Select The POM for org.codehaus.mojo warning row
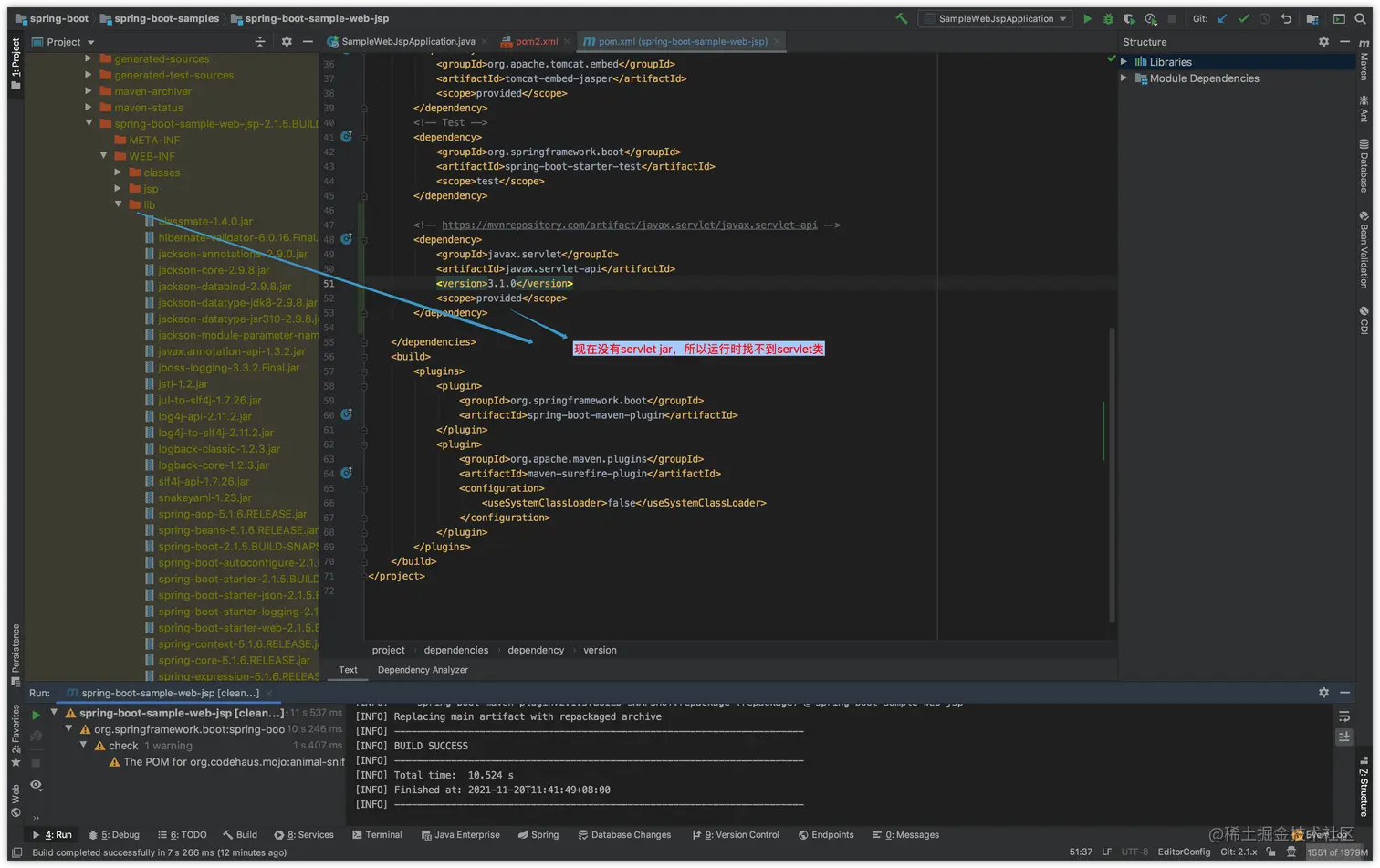Viewport: 1380px width, 868px height. coord(226,762)
